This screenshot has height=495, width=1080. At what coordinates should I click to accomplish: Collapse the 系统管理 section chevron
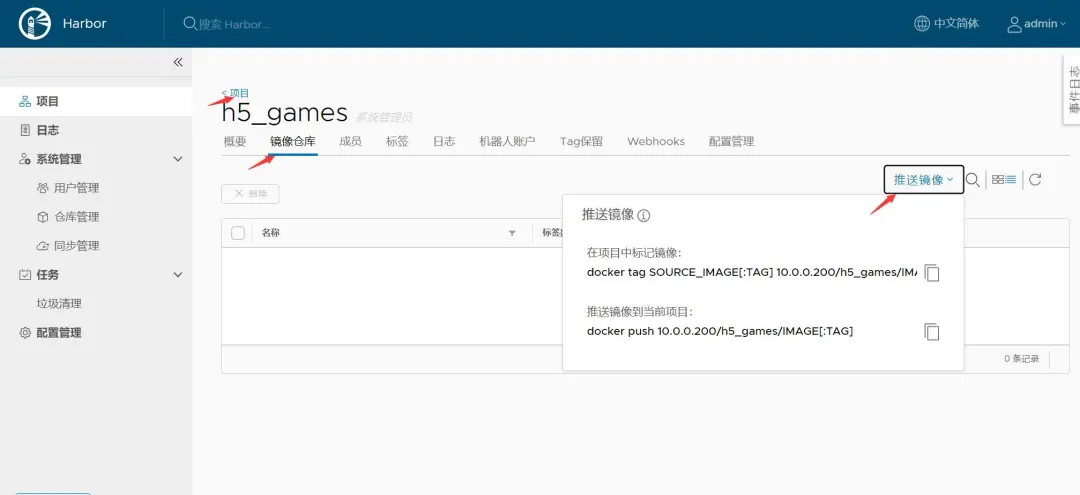click(178, 159)
